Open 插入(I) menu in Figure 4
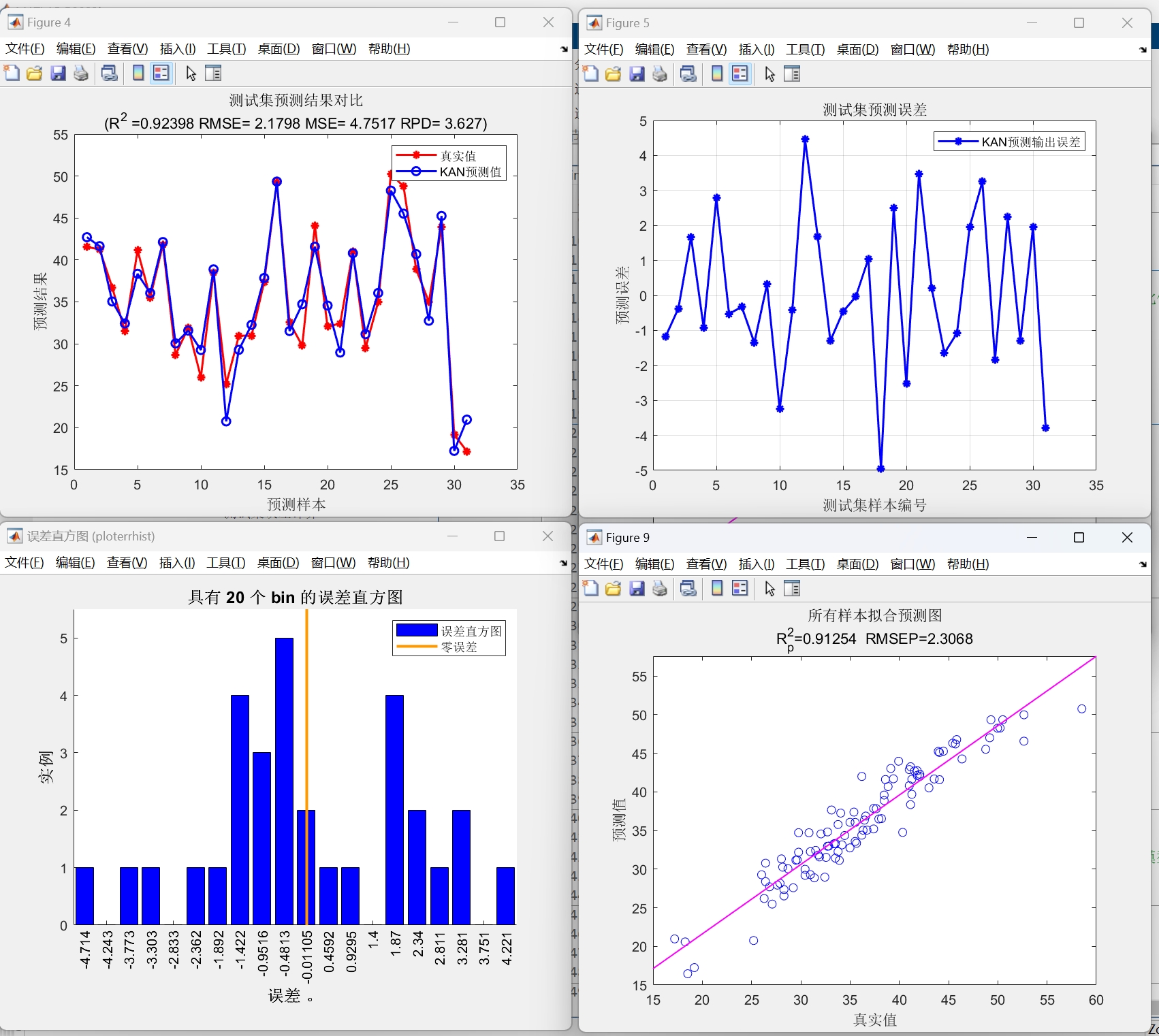 point(177,49)
